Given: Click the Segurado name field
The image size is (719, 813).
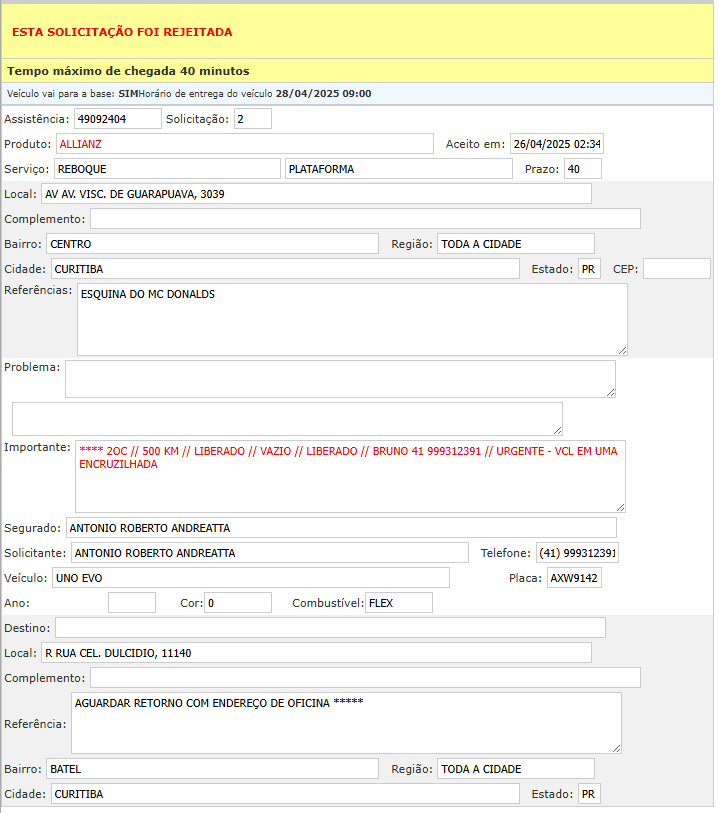Looking at the screenshot, I should pyautogui.click(x=341, y=528).
